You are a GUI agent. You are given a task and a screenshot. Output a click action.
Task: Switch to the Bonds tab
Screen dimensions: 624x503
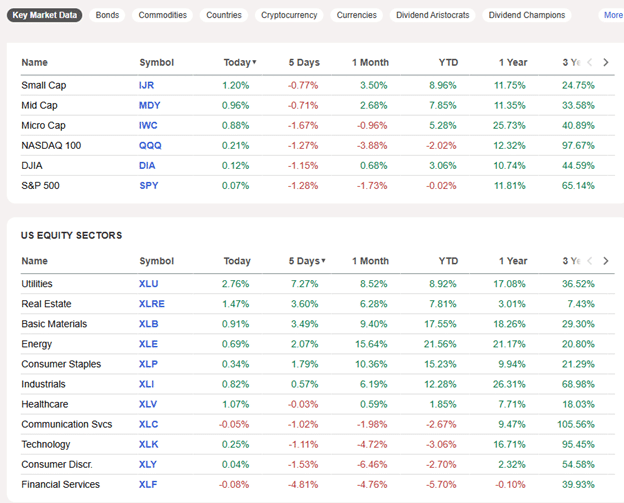(x=107, y=15)
